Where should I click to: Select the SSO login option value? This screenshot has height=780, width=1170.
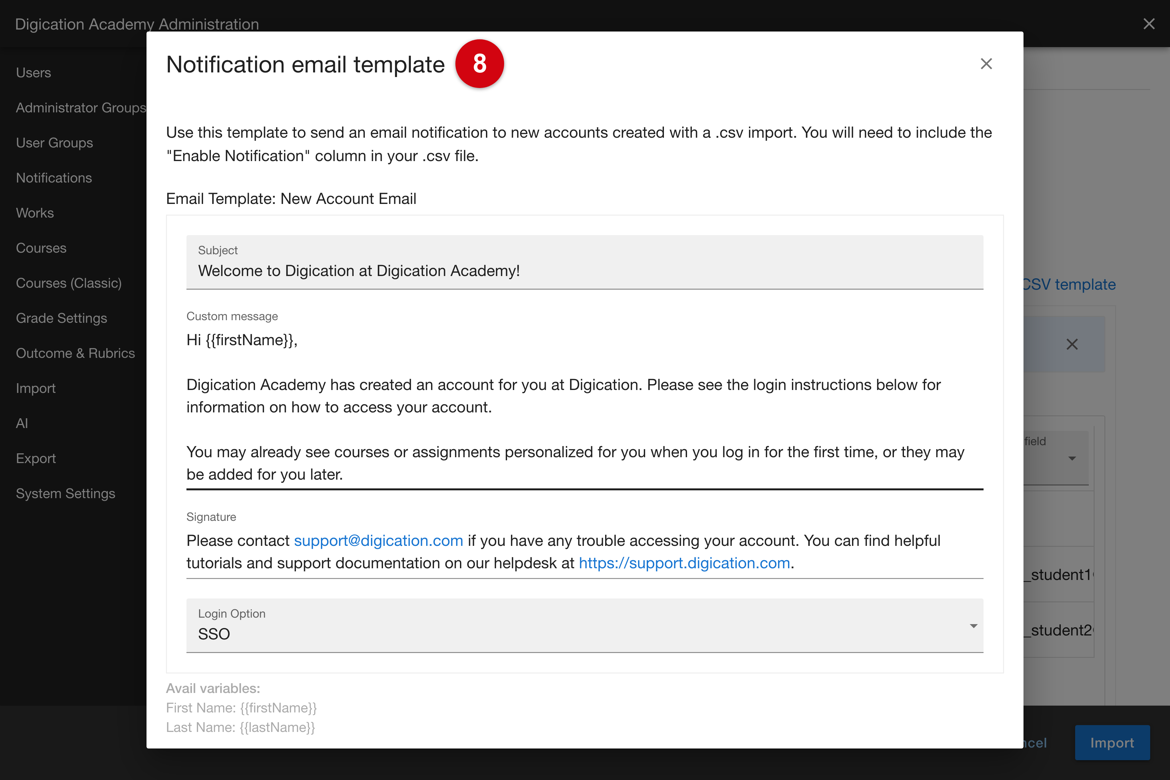214,634
